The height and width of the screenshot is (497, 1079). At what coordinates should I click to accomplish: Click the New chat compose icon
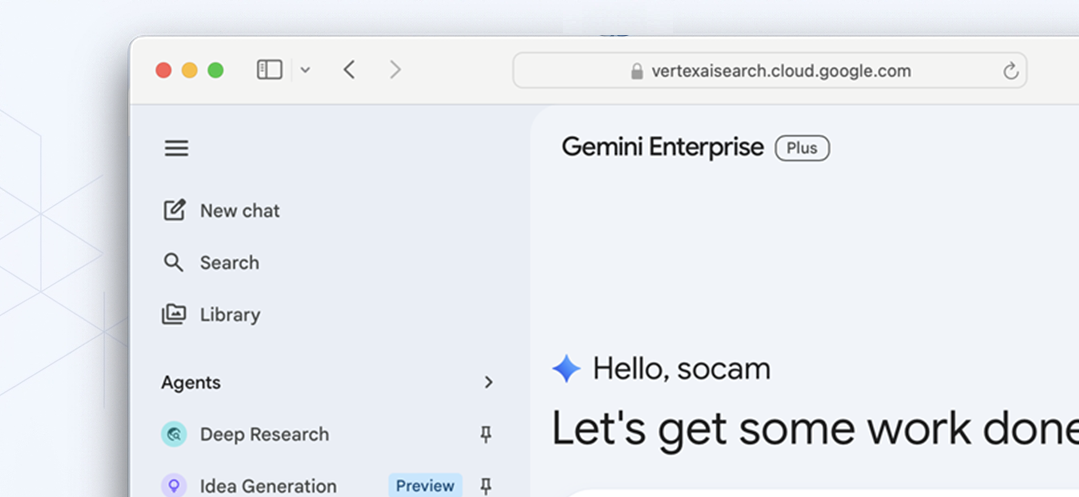[174, 210]
